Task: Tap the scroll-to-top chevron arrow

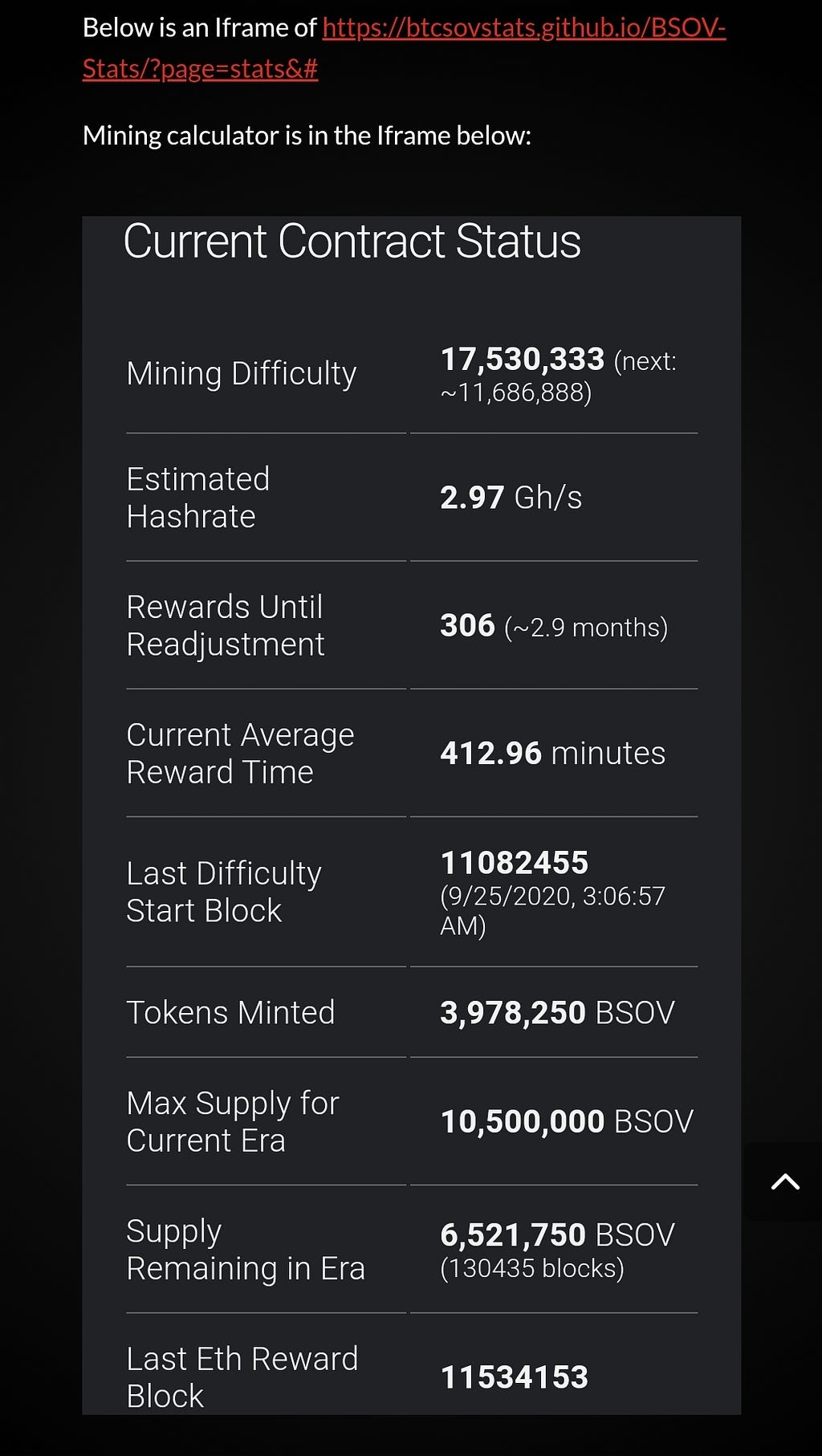Action: coord(785,1181)
